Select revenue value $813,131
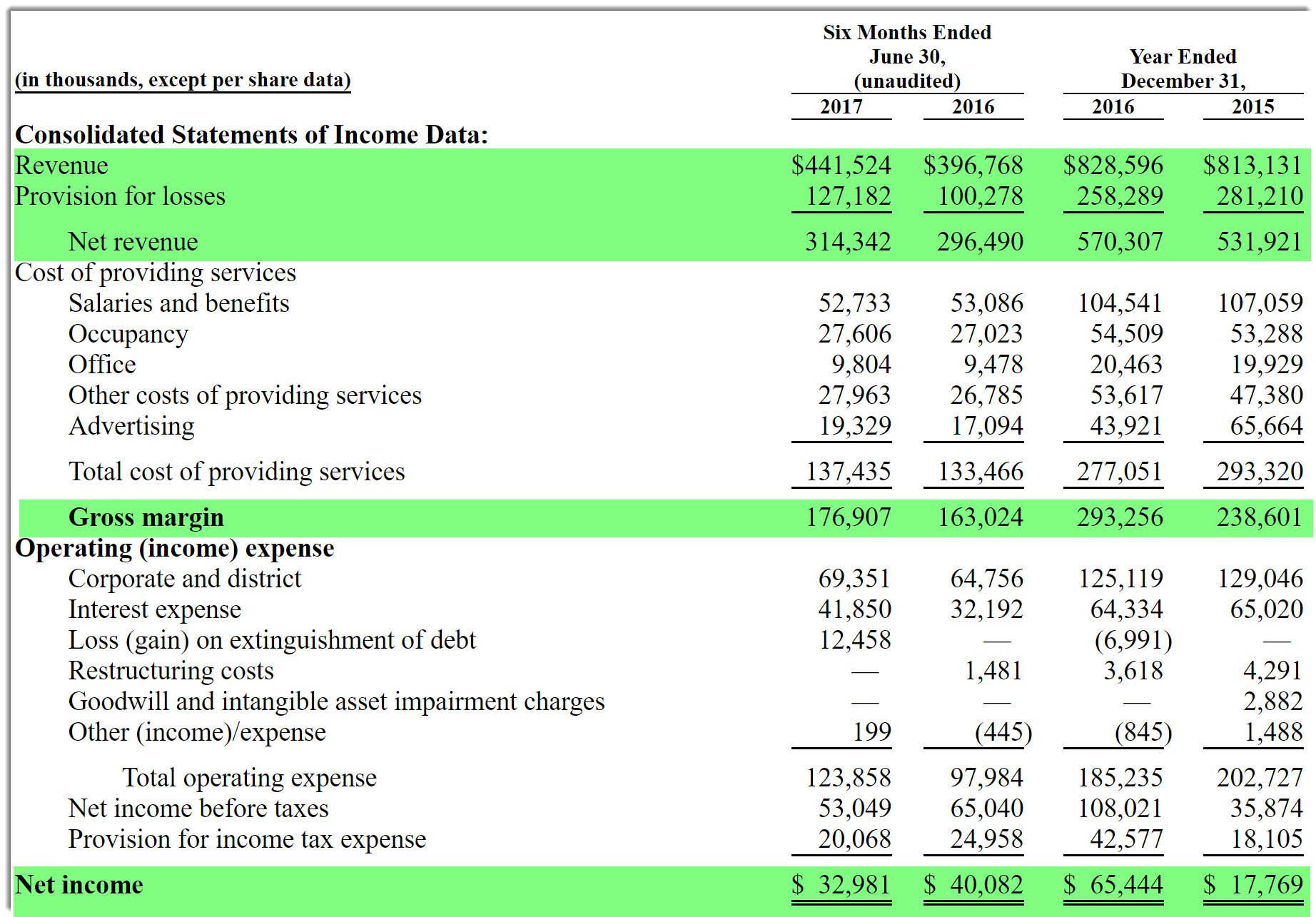This screenshot has height=917, width=1316. click(x=1253, y=166)
